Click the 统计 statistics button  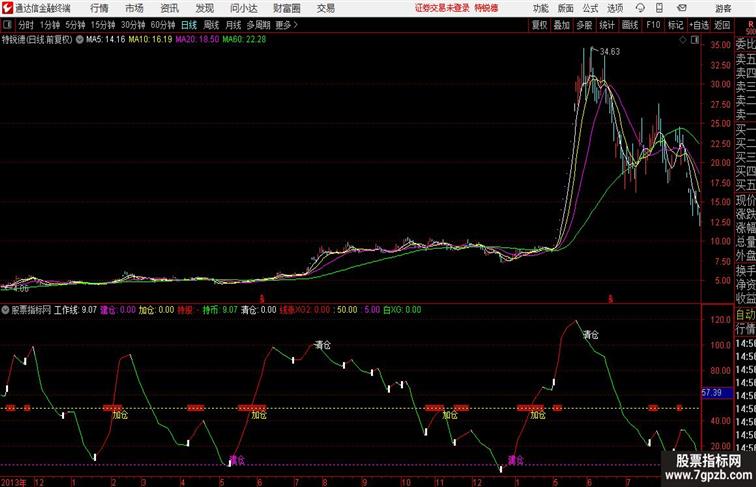coord(607,25)
